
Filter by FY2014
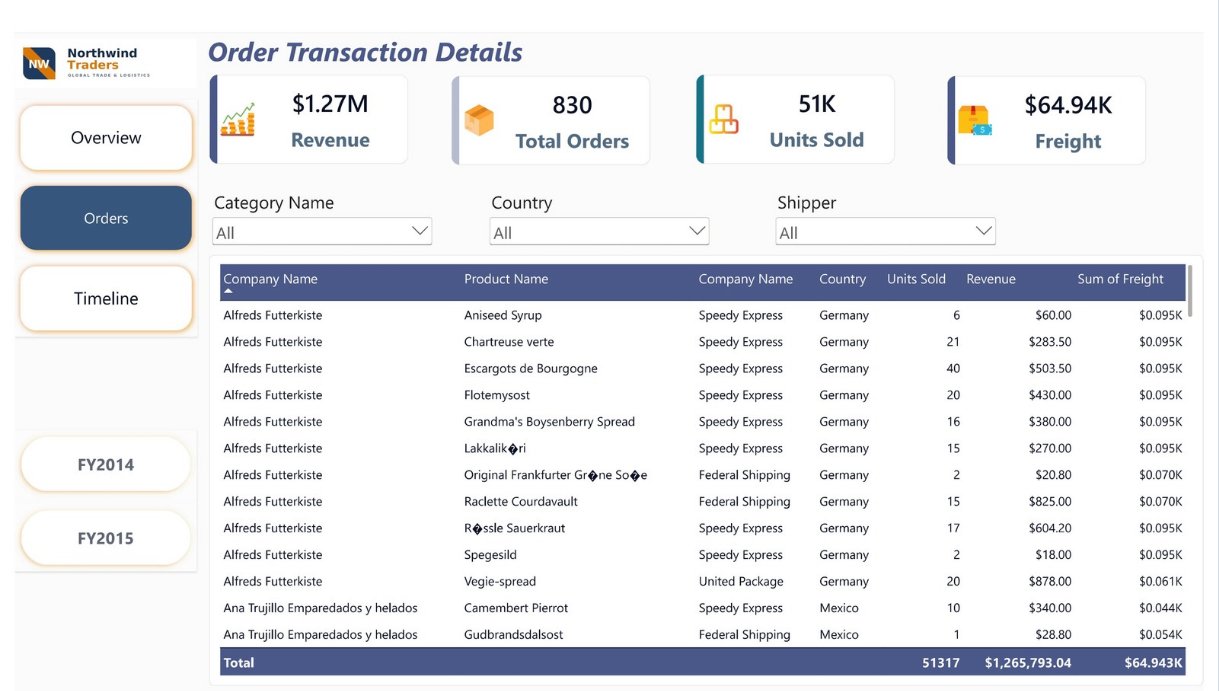106,464
